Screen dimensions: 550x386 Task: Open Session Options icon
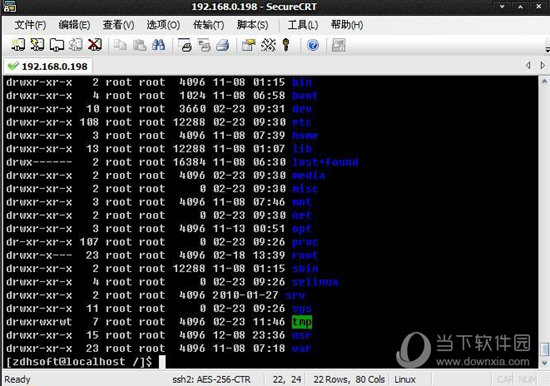pos(249,45)
